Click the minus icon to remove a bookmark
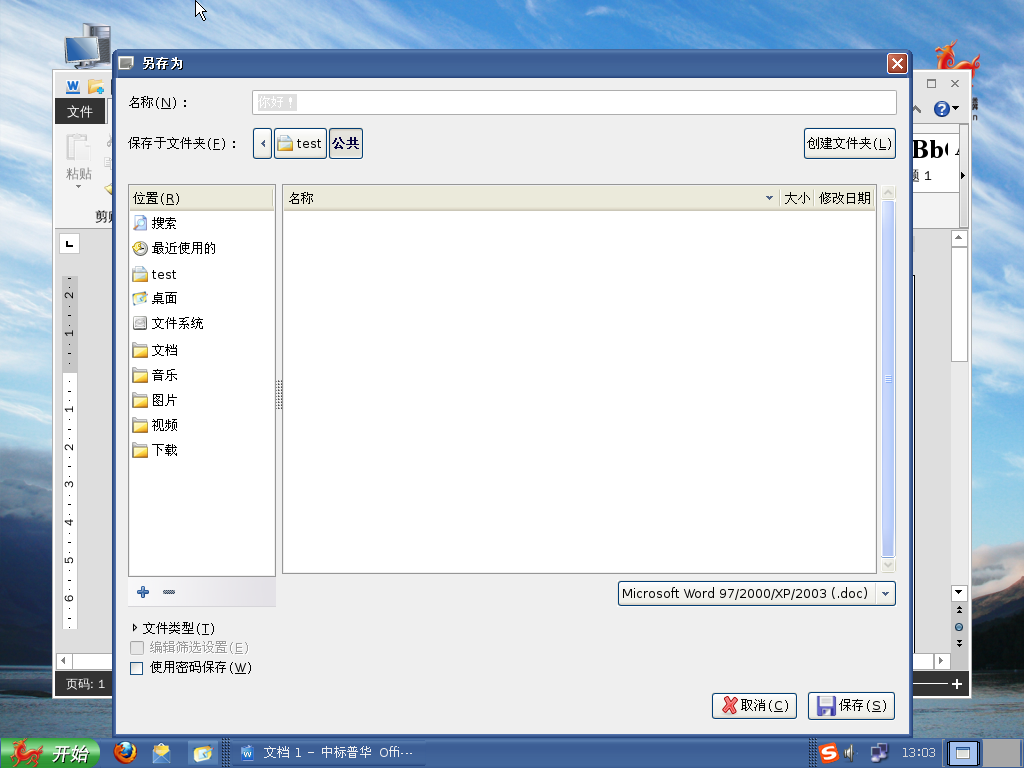Viewport: 1024px width, 768px height. click(168, 592)
